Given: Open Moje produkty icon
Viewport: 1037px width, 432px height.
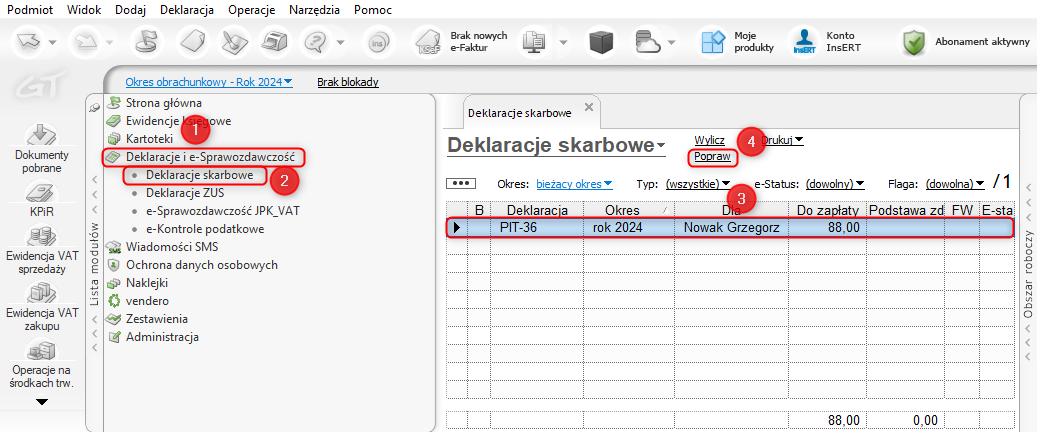Looking at the screenshot, I should [x=714, y=42].
